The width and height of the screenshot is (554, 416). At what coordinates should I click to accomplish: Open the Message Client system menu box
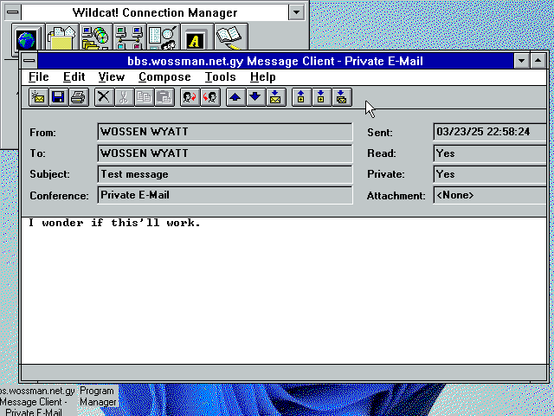tap(29, 61)
